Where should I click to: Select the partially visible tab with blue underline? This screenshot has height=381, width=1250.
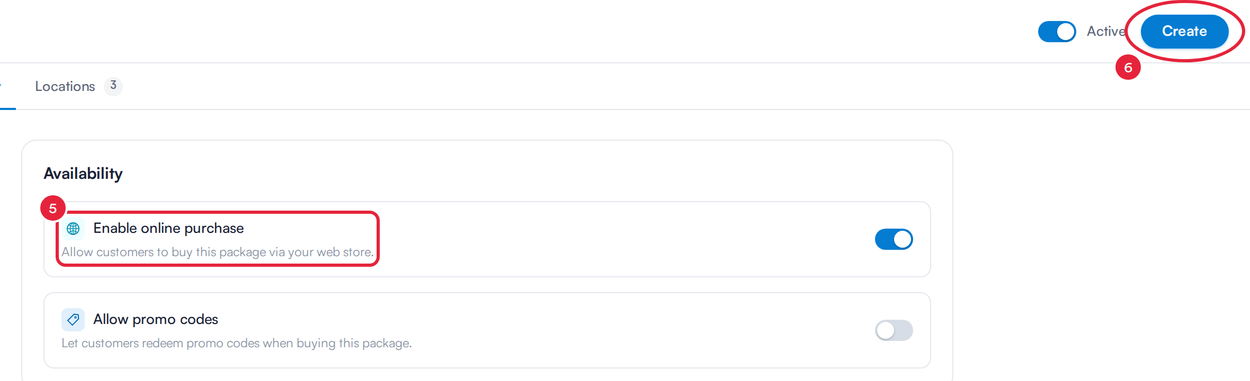click(x=7, y=87)
